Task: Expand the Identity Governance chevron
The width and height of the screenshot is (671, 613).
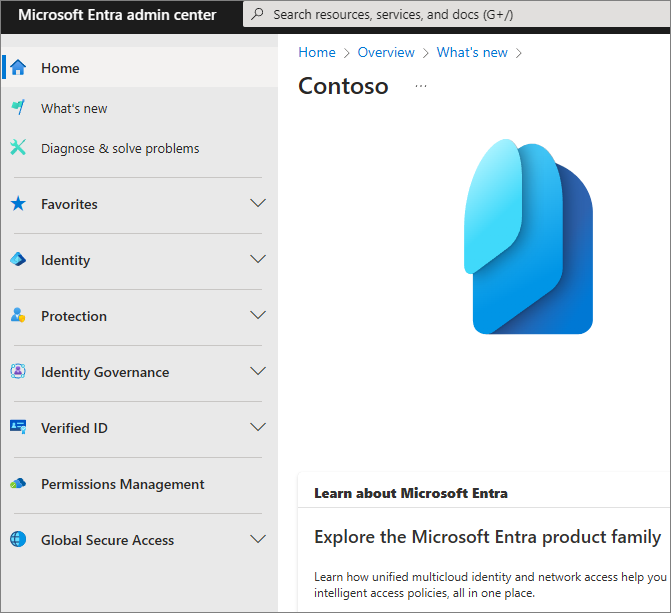Action: (258, 371)
